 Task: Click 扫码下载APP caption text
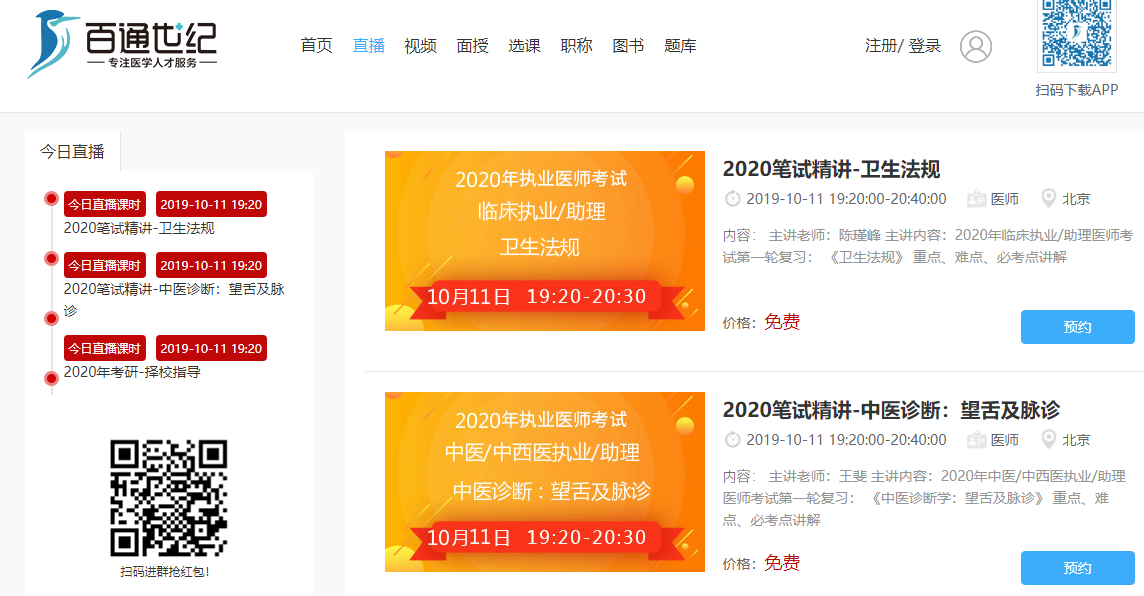[1077, 90]
